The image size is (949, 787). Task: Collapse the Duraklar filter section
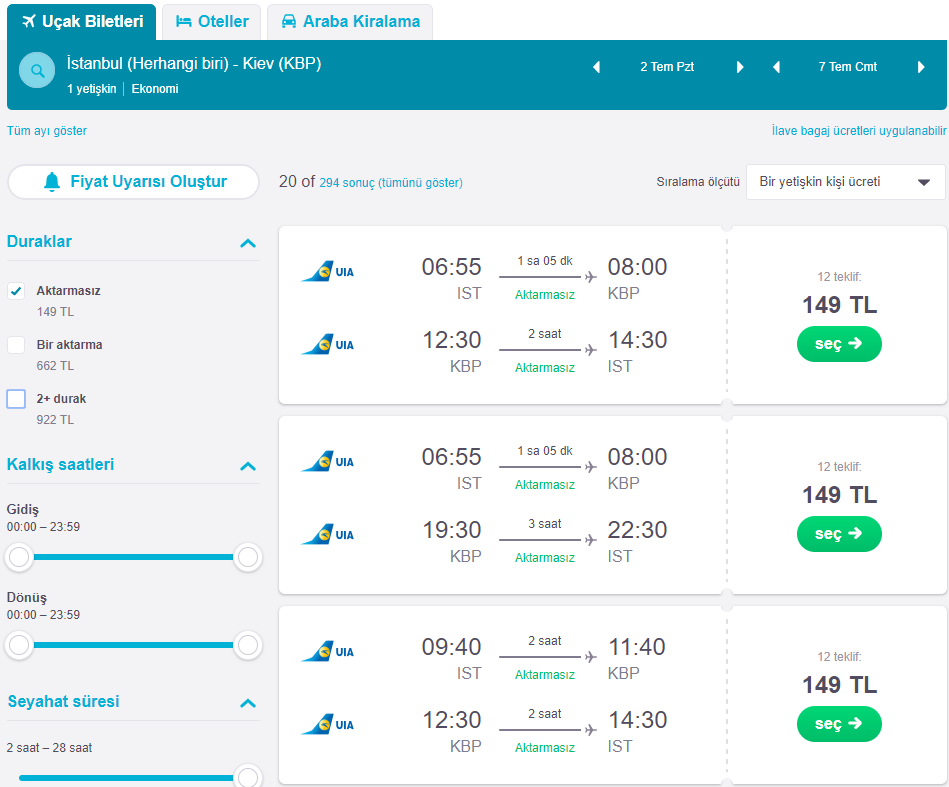click(x=248, y=243)
